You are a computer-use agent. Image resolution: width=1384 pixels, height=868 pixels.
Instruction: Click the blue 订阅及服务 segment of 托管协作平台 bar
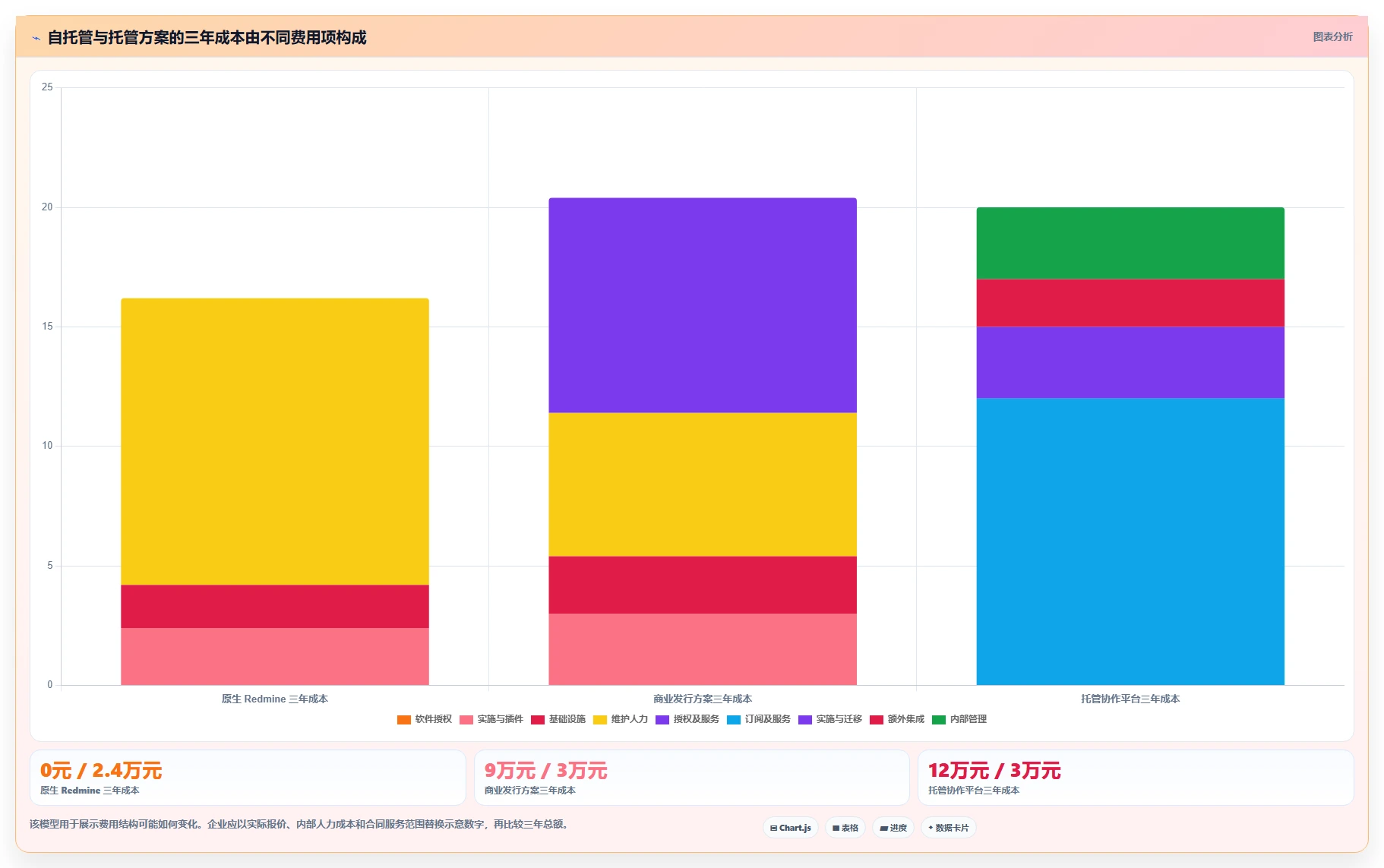tap(1130, 541)
